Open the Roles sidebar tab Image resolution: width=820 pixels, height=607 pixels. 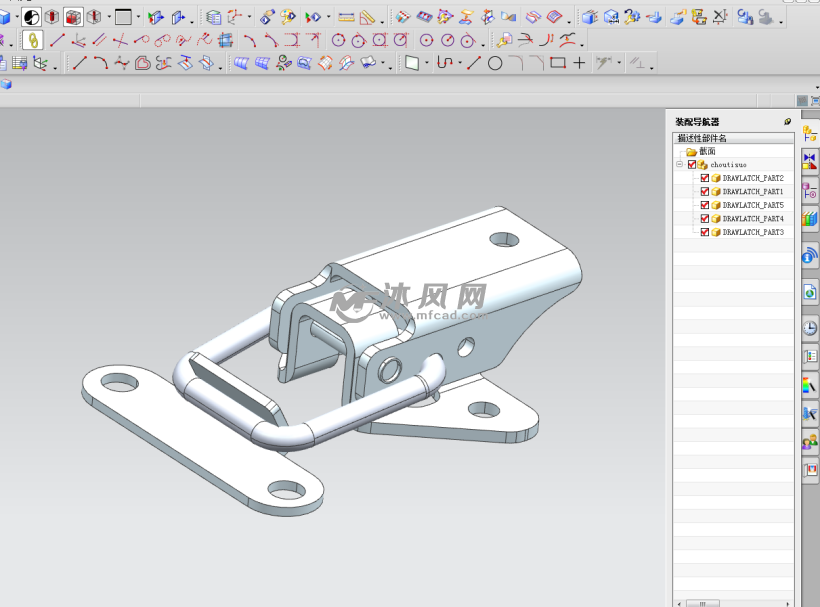tap(809, 441)
